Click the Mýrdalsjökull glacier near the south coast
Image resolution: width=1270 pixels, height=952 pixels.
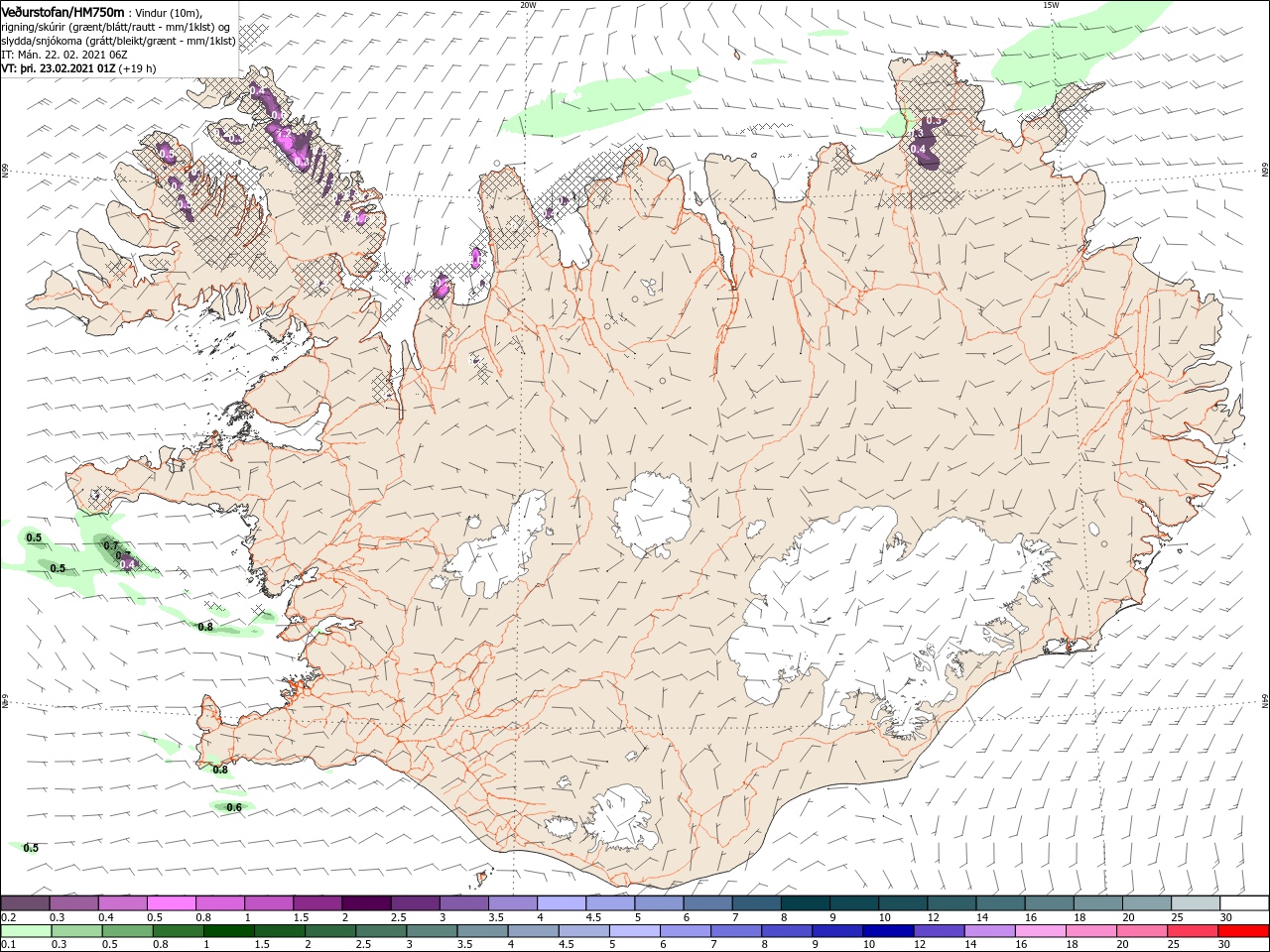point(622,818)
